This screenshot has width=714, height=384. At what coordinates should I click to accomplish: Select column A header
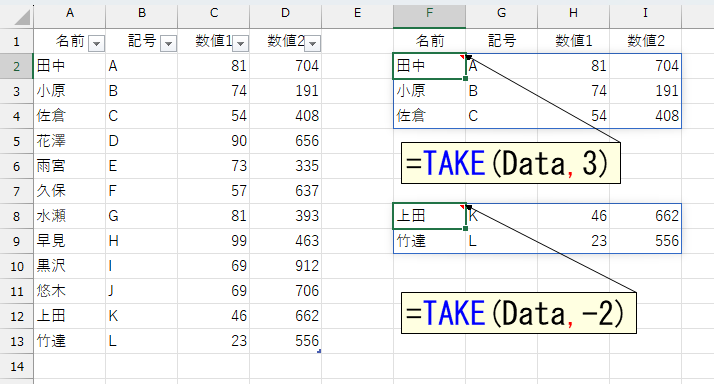[70, 14]
